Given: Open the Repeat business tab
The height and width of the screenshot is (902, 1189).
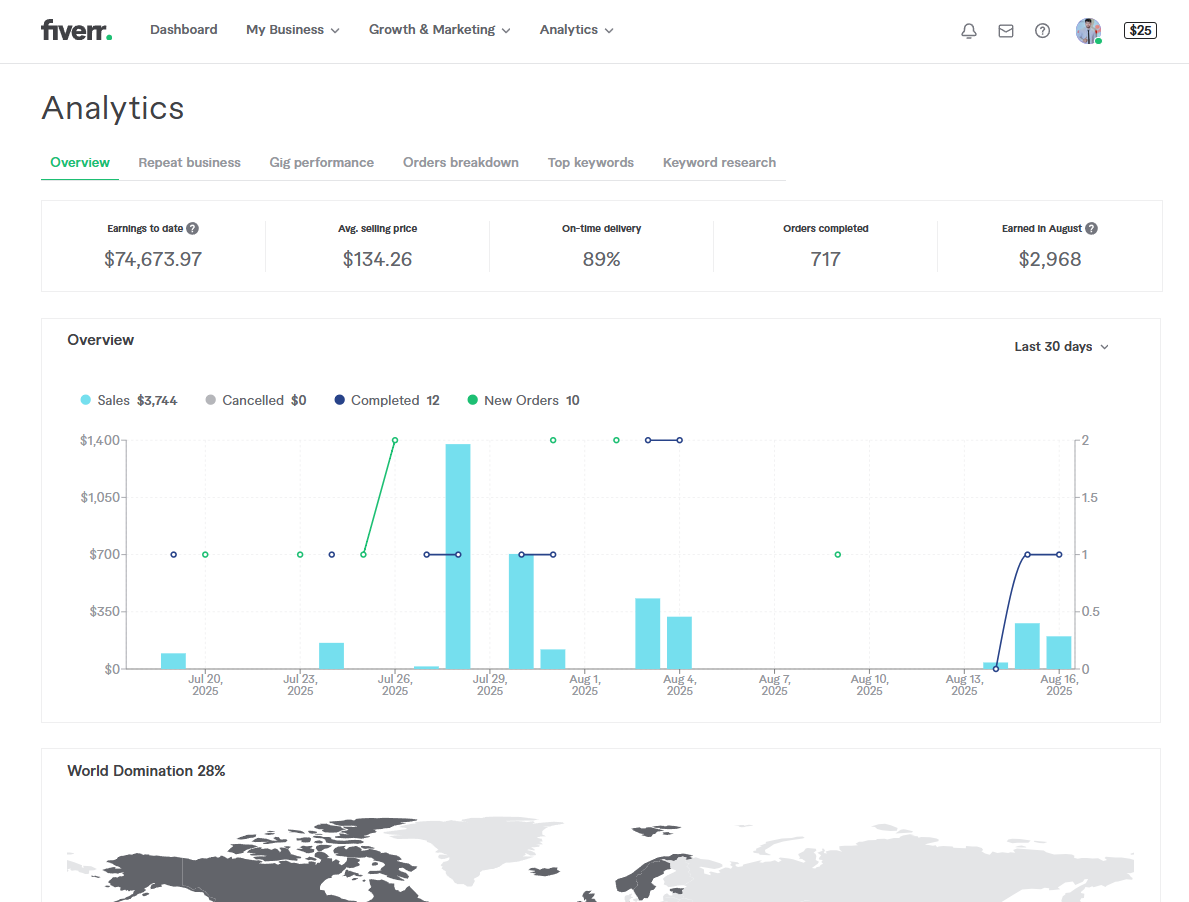Looking at the screenshot, I should (x=189, y=162).
